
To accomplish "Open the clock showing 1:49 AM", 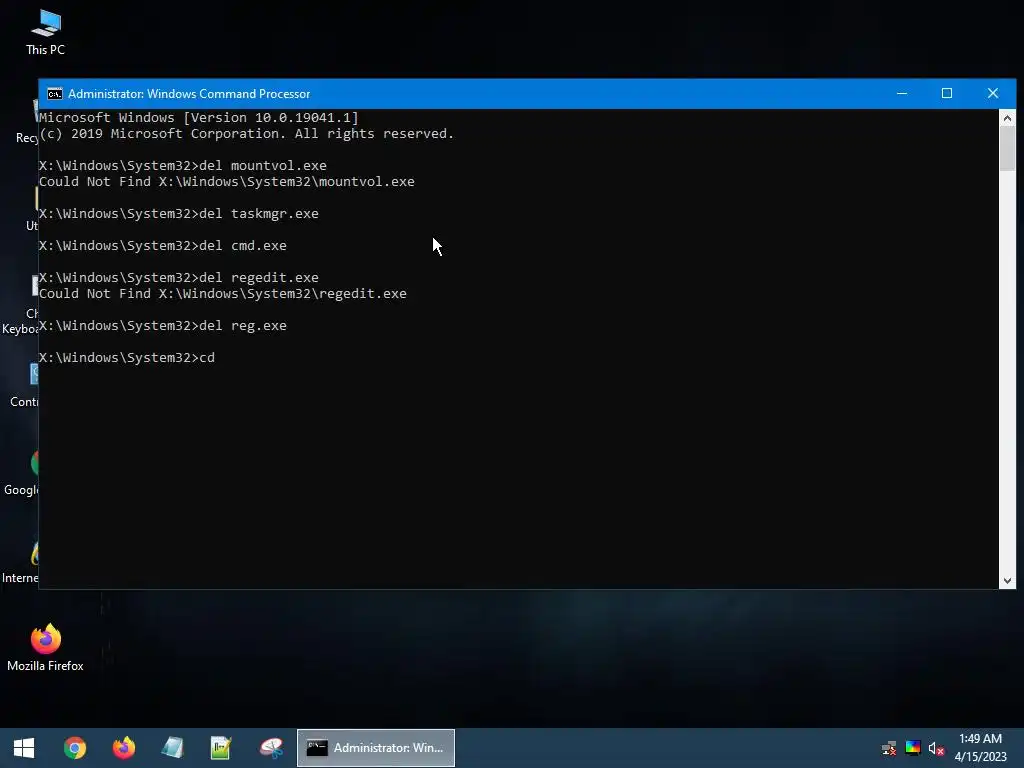I will 980,748.
